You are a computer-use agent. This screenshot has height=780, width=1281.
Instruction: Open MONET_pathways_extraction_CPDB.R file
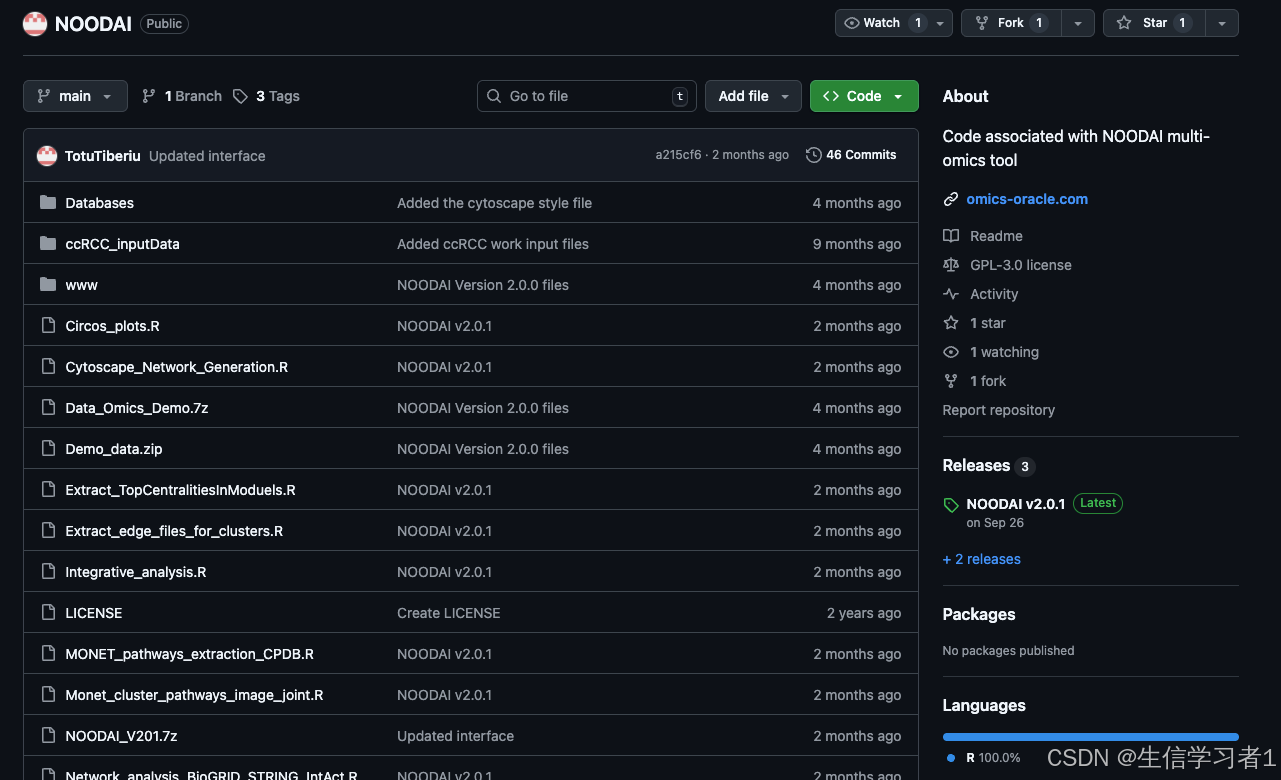click(189, 654)
